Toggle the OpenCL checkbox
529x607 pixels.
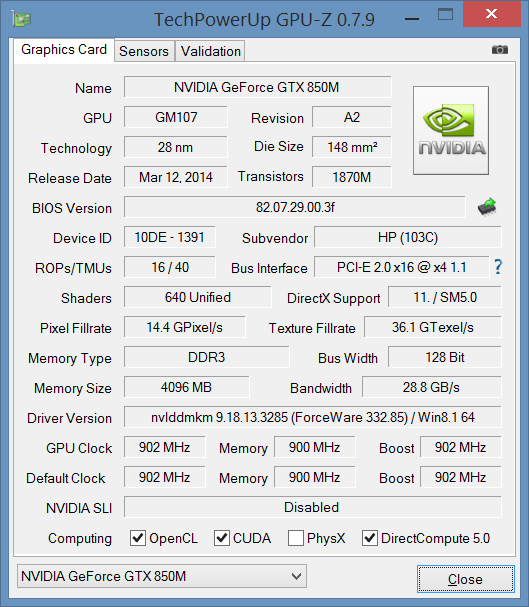pos(138,538)
